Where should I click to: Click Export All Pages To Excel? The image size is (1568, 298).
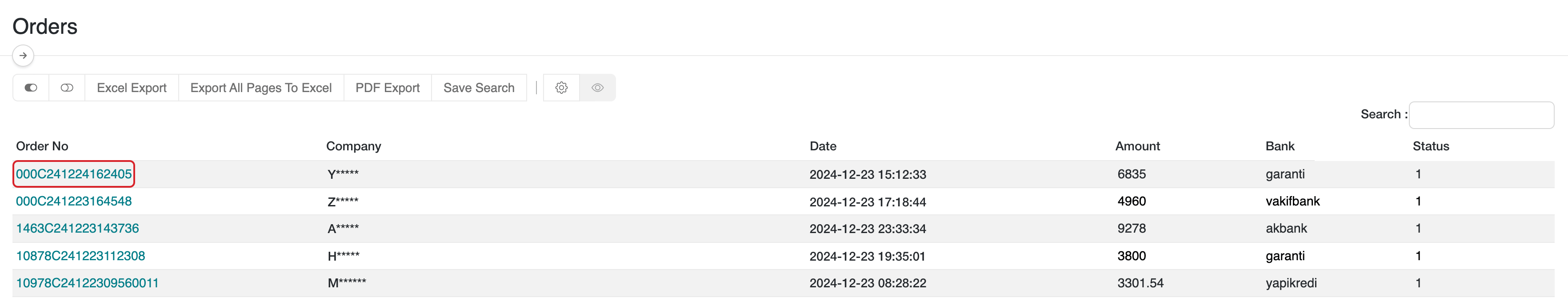tap(260, 88)
